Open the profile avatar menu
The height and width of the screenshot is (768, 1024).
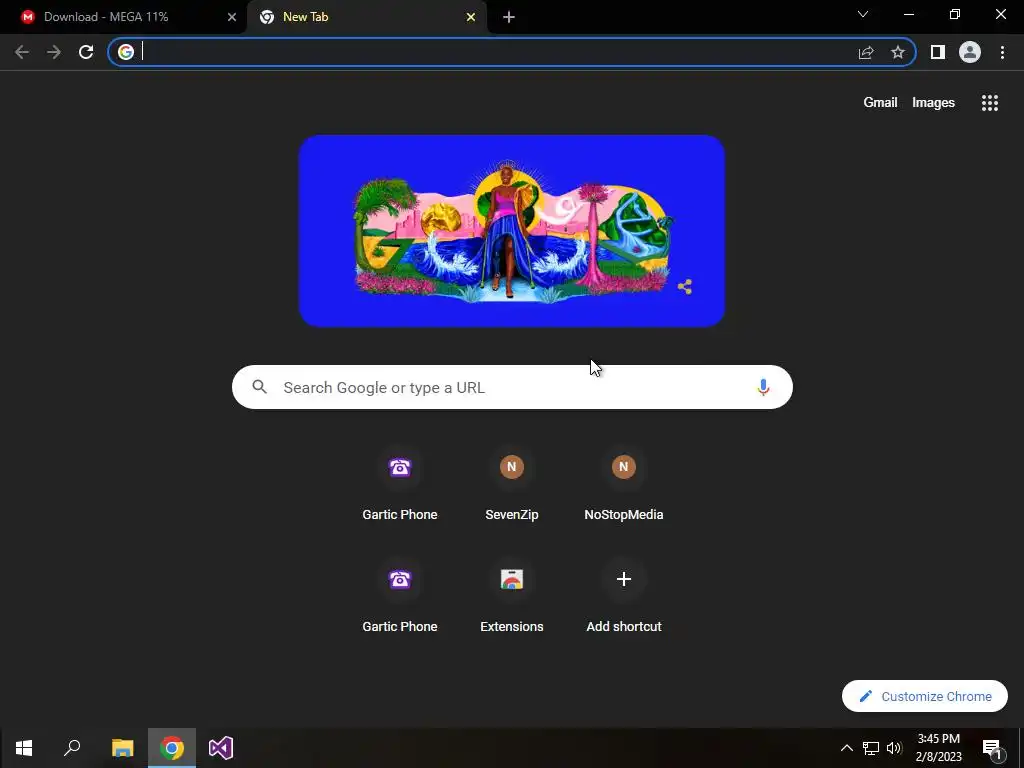pos(970,52)
